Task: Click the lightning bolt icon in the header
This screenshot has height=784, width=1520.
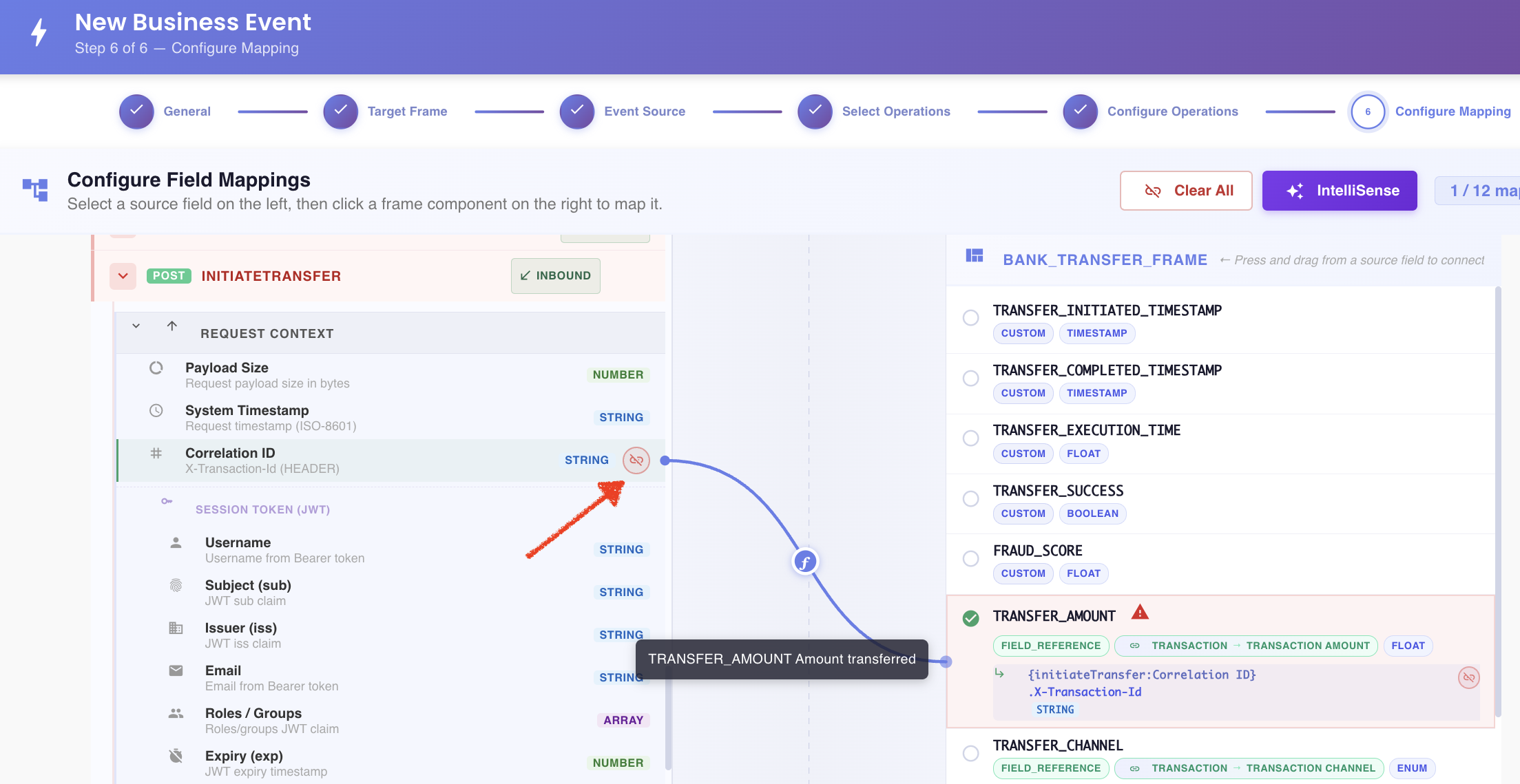Action: click(39, 32)
